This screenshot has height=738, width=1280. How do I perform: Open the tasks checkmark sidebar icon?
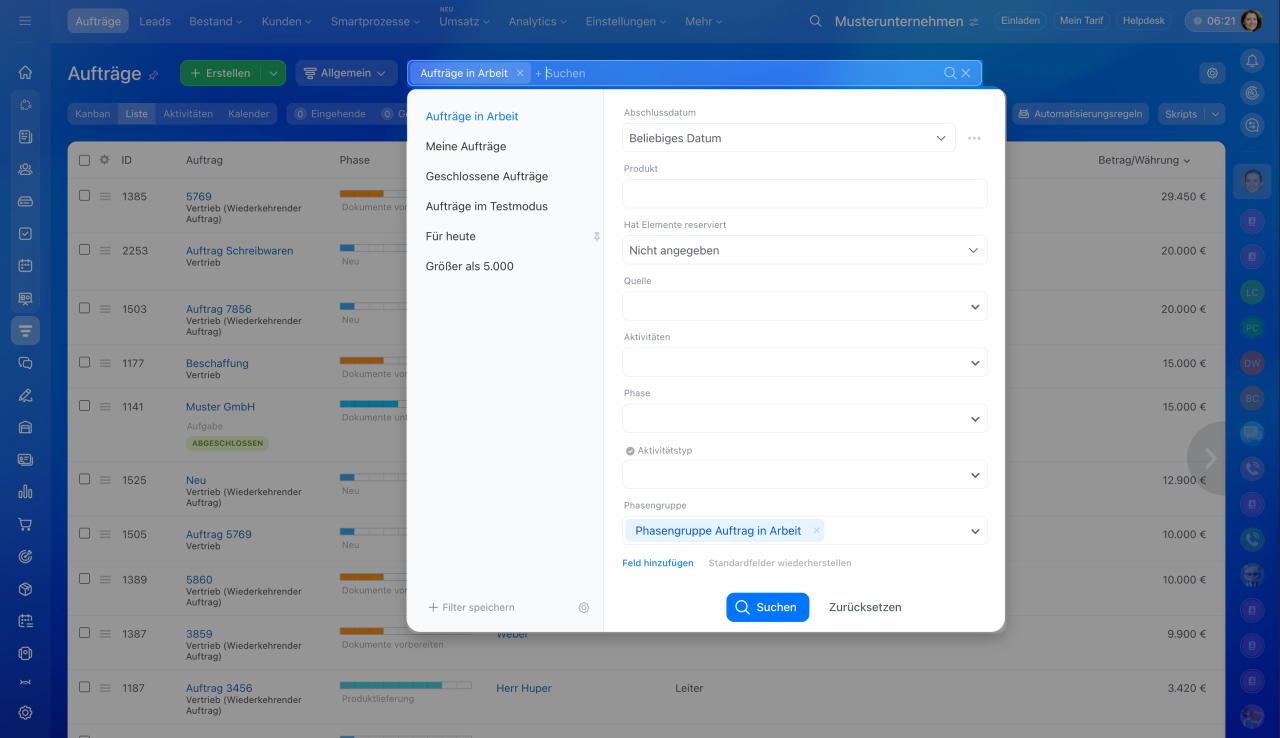point(25,233)
